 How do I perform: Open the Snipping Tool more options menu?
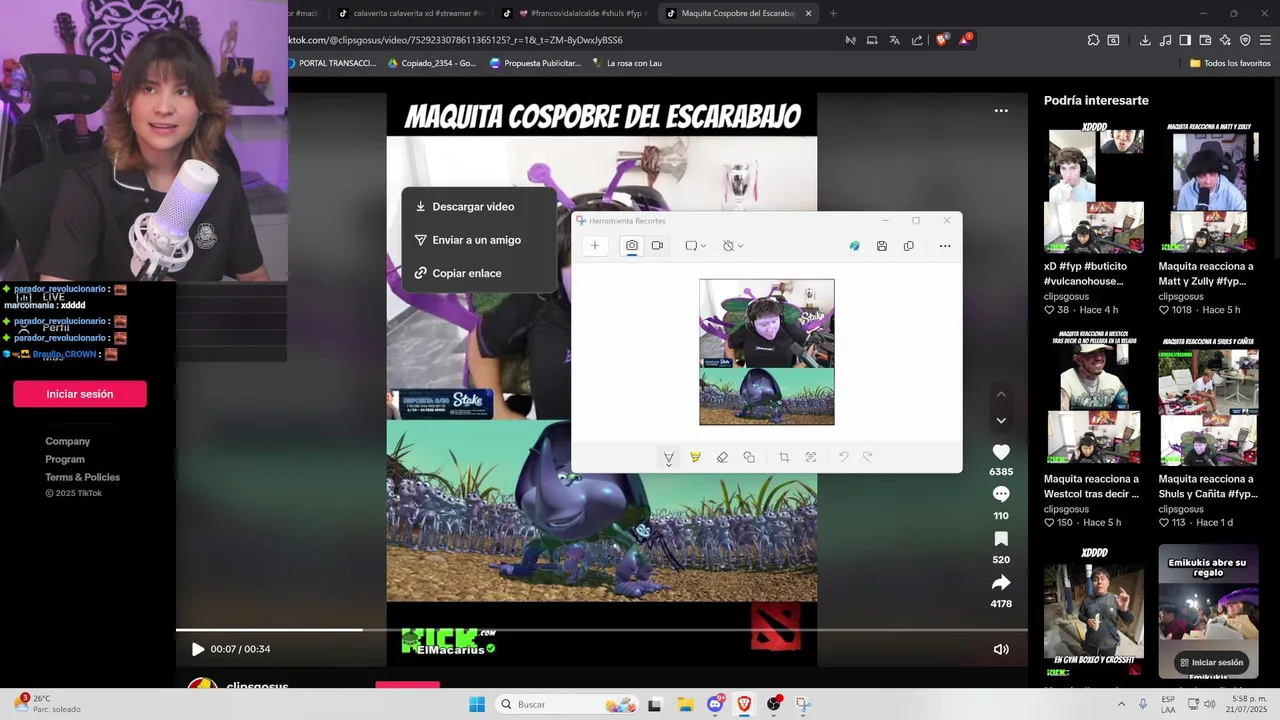click(x=944, y=246)
